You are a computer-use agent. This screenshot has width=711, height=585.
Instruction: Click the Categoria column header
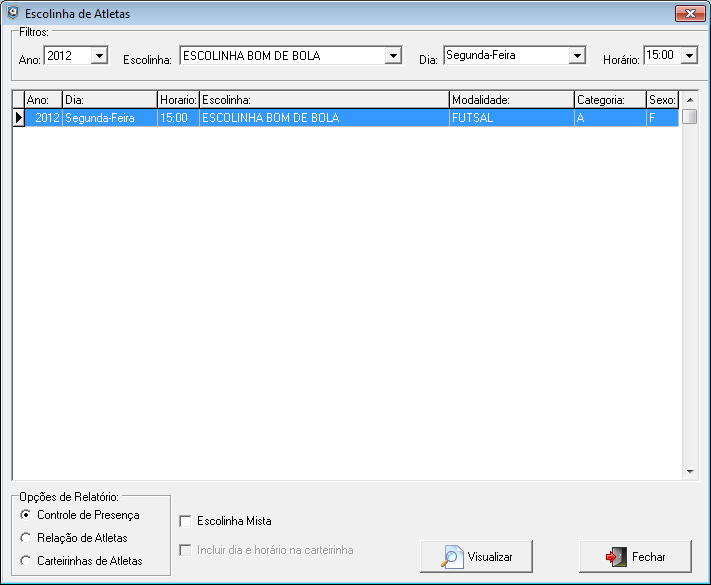[x=610, y=100]
